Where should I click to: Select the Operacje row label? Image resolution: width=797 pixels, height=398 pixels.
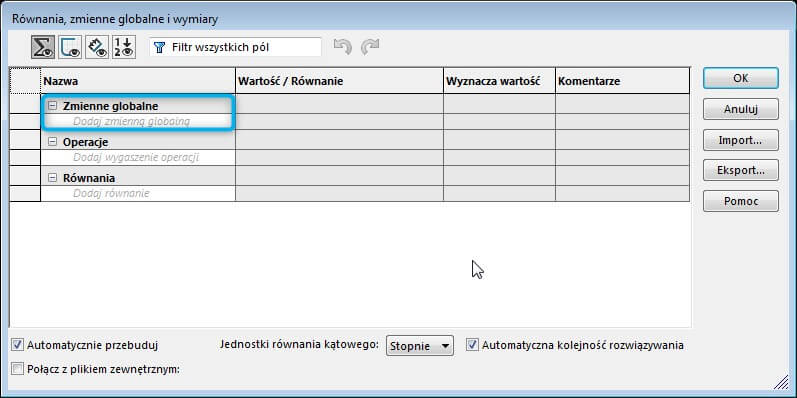tap(85, 142)
